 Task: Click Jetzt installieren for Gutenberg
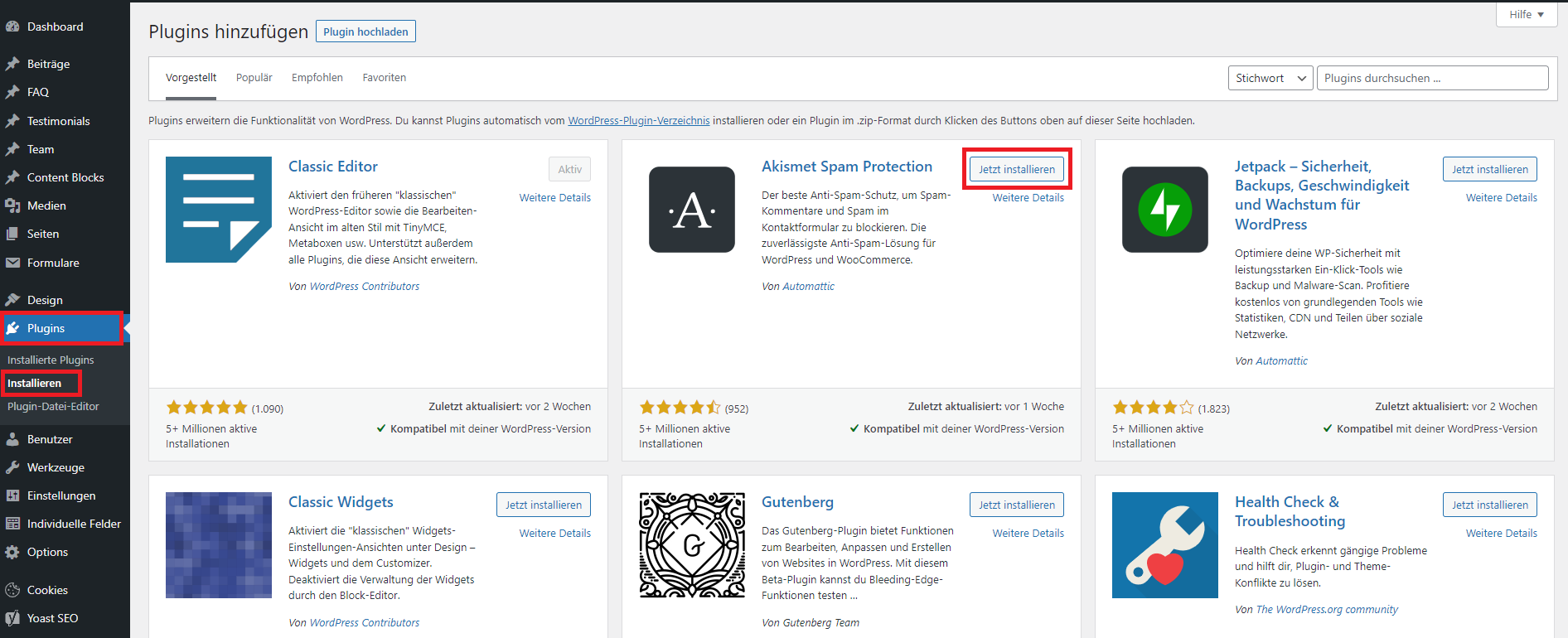click(1017, 505)
